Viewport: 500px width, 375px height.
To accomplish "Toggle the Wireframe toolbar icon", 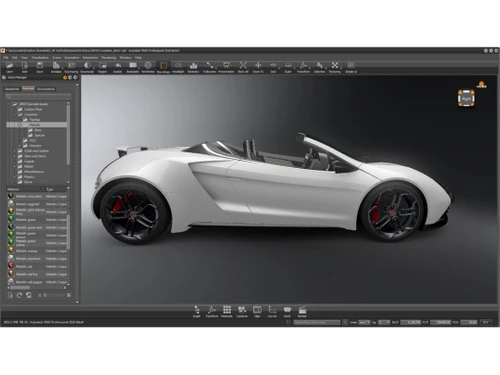I will tap(148, 65).
